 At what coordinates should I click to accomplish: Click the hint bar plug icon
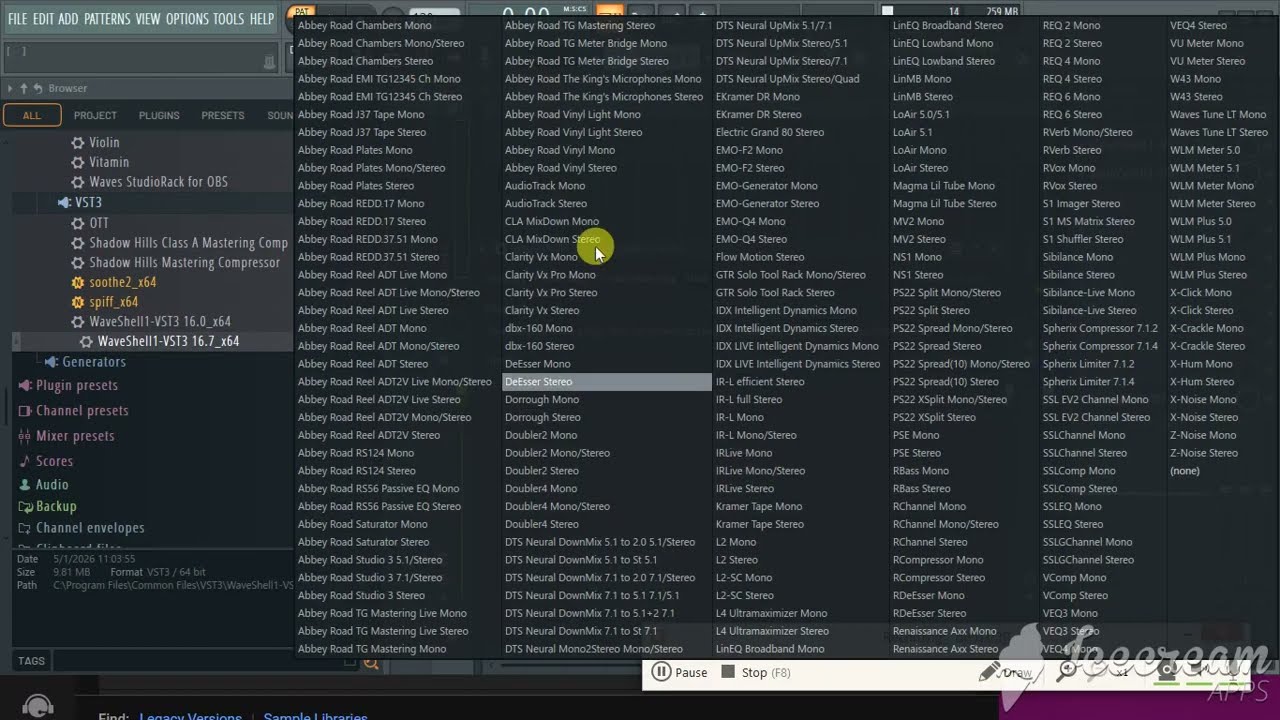[x=269, y=62]
